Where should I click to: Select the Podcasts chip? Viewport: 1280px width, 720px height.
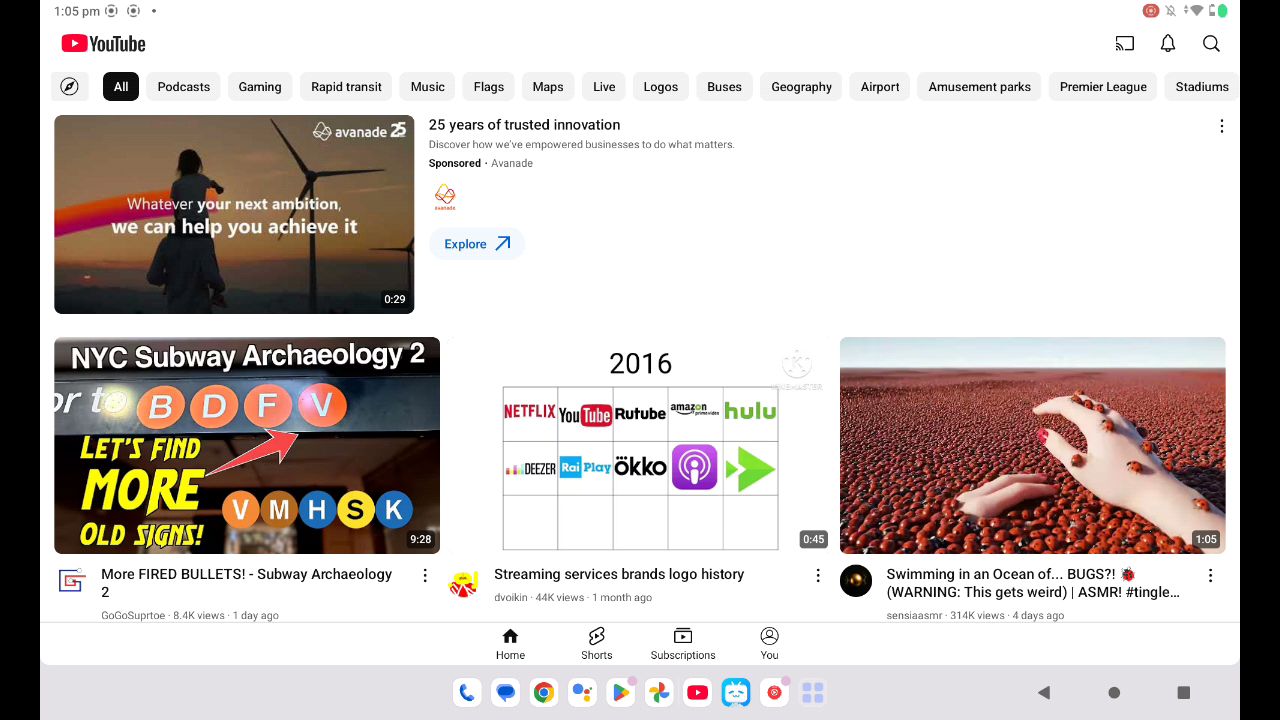coord(184,87)
